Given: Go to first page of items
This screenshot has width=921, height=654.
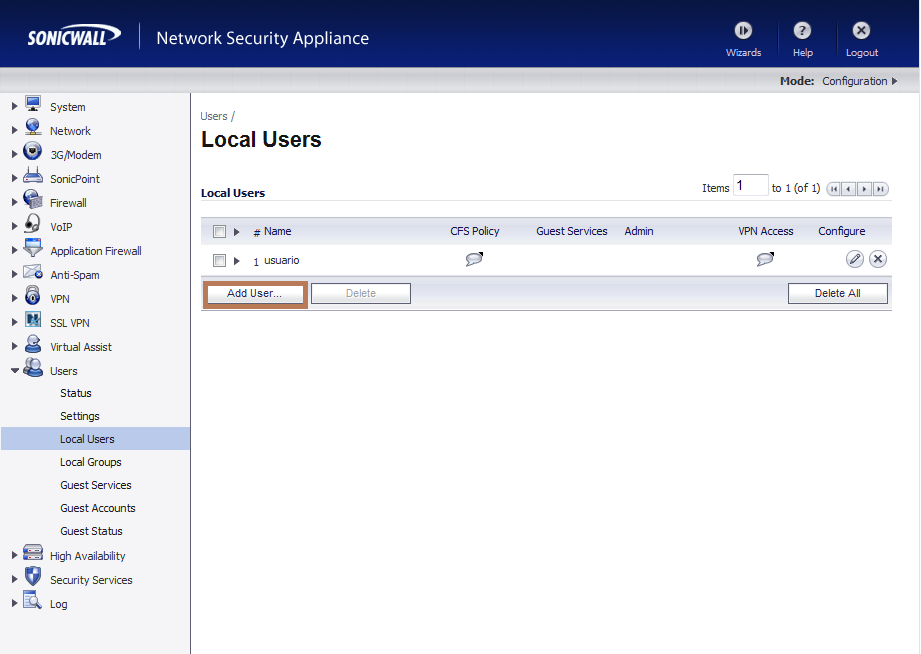Looking at the screenshot, I should [833, 189].
